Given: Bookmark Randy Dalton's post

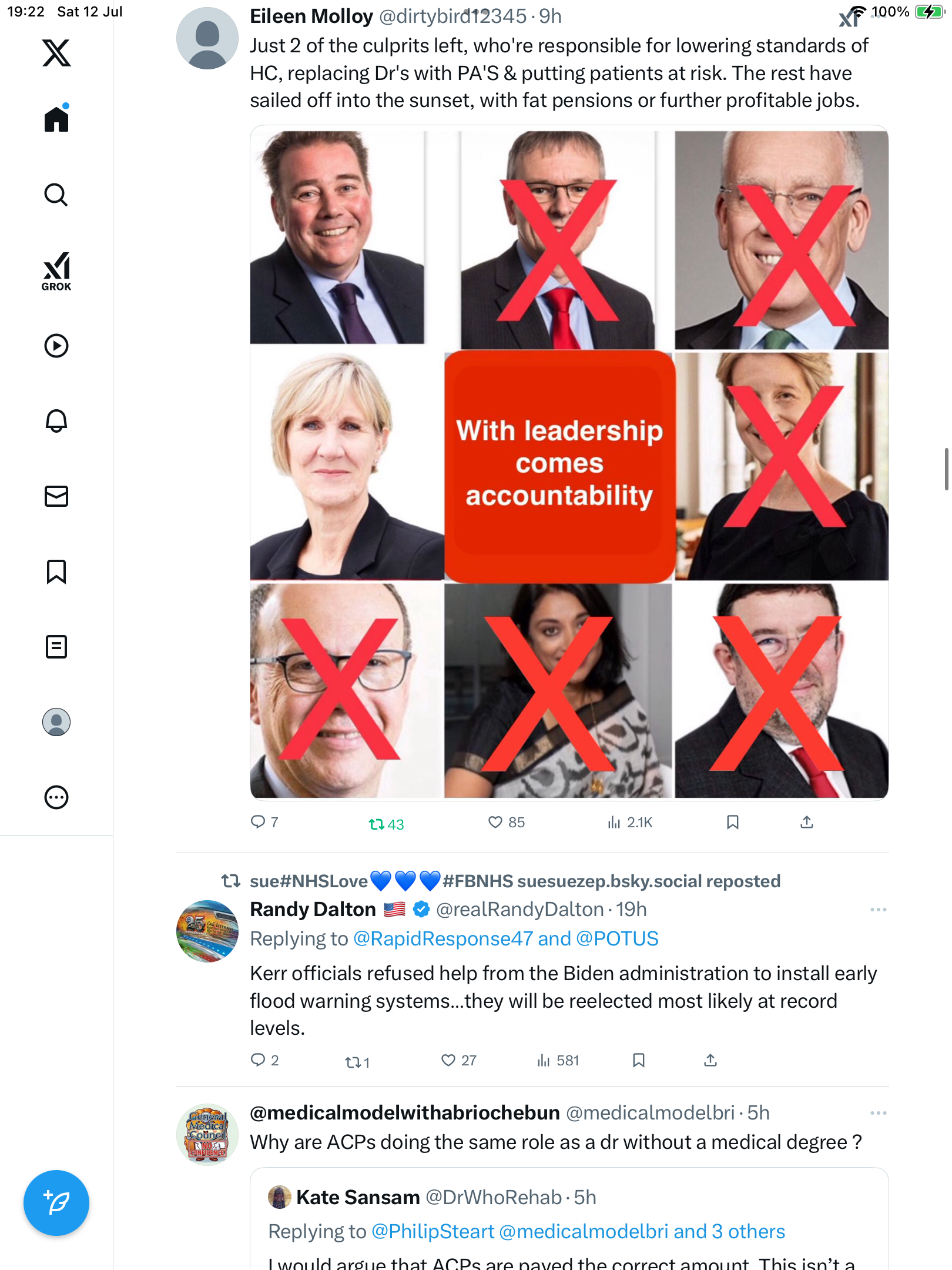Looking at the screenshot, I should (639, 1060).
